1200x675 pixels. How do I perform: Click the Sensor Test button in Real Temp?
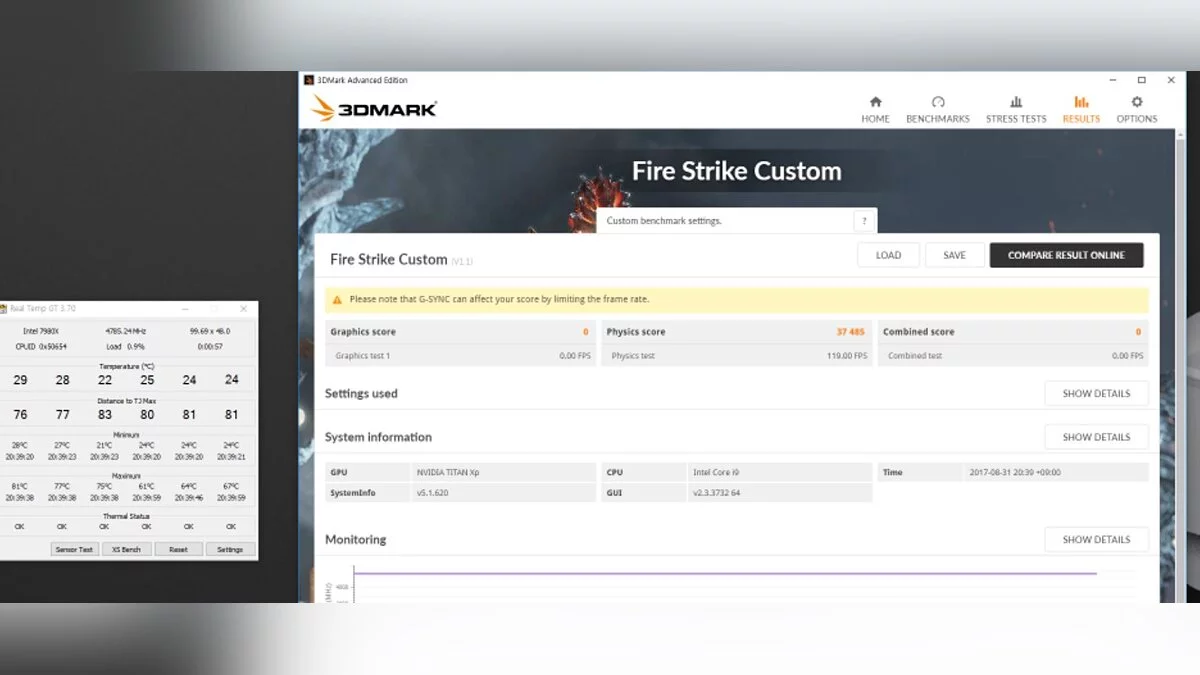click(75, 549)
